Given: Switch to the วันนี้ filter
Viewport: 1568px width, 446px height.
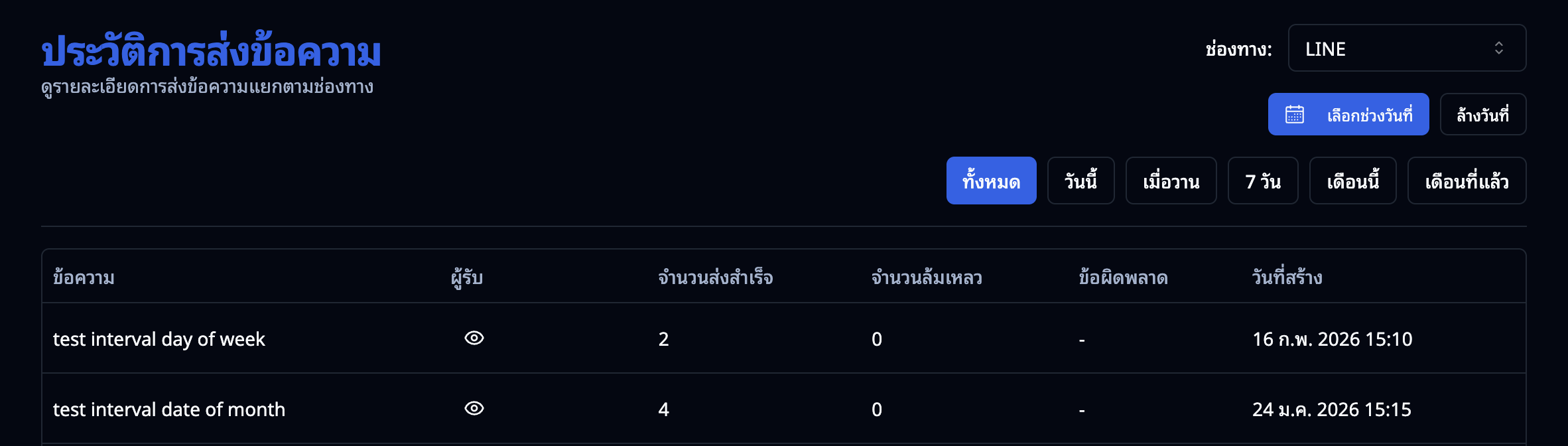Looking at the screenshot, I should coord(1080,180).
